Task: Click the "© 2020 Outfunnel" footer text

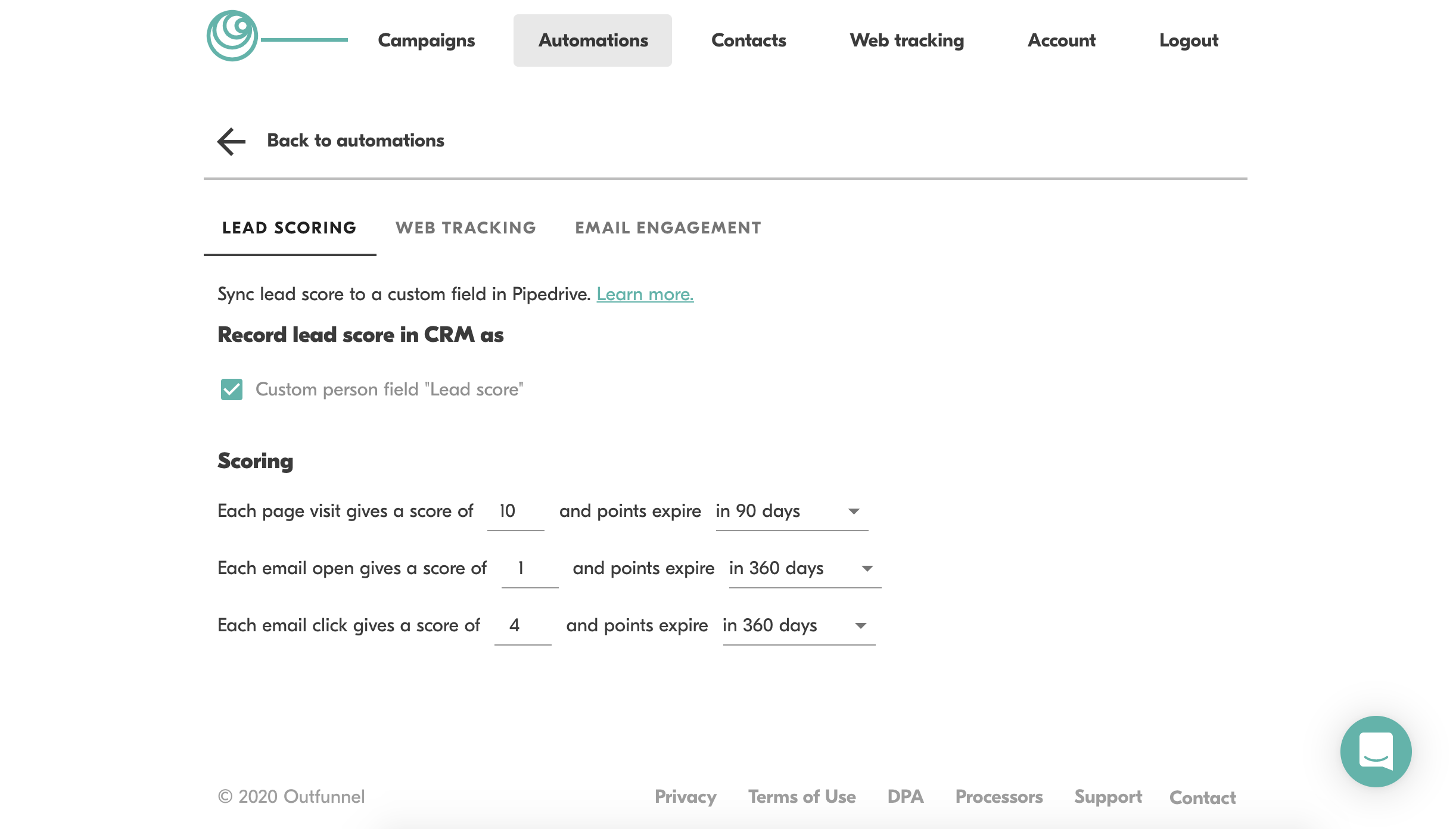Action: pos(291,797)
